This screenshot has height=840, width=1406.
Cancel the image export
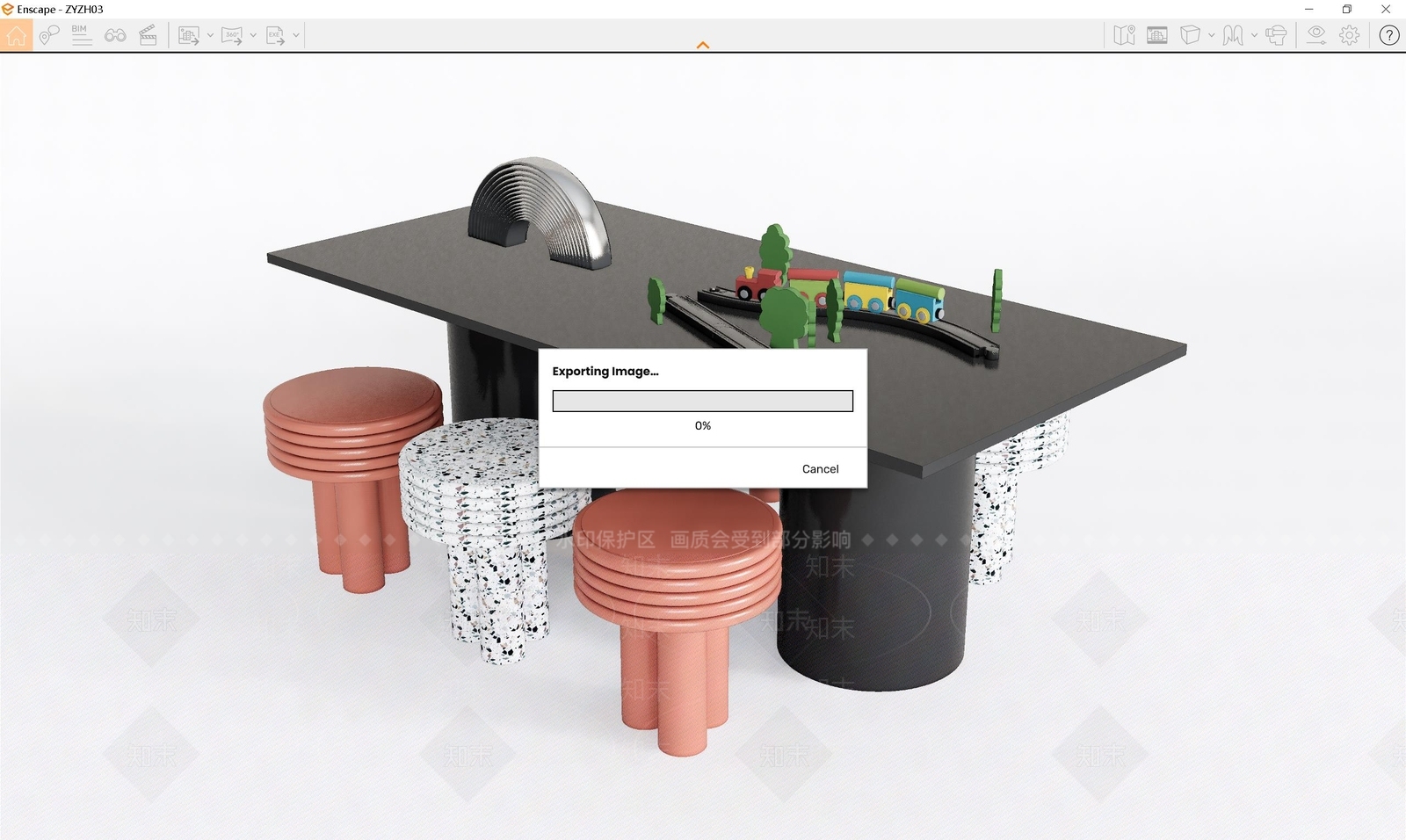coord(821,469)
